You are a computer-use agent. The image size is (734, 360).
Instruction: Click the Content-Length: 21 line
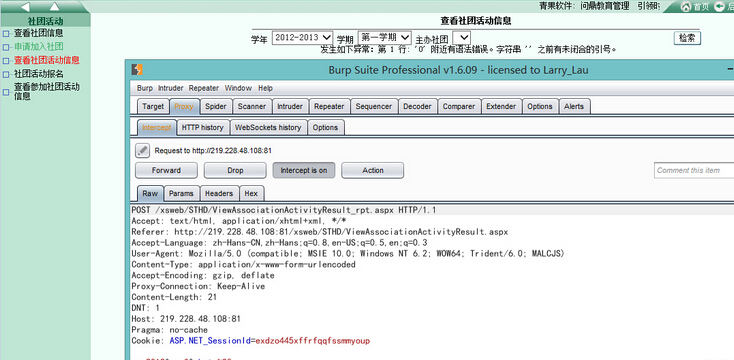click(x=174, y=297)
